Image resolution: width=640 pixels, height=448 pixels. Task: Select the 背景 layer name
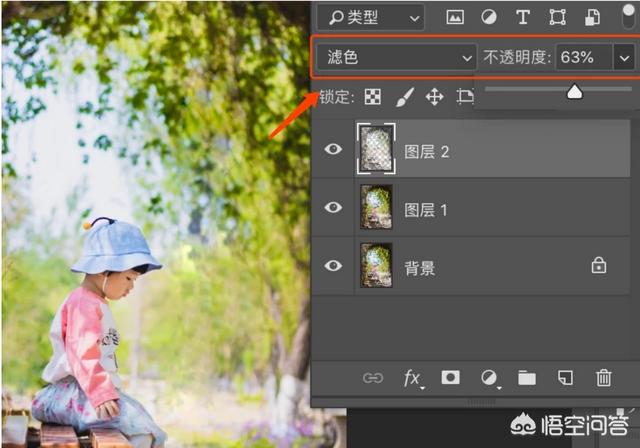[420, 268]
